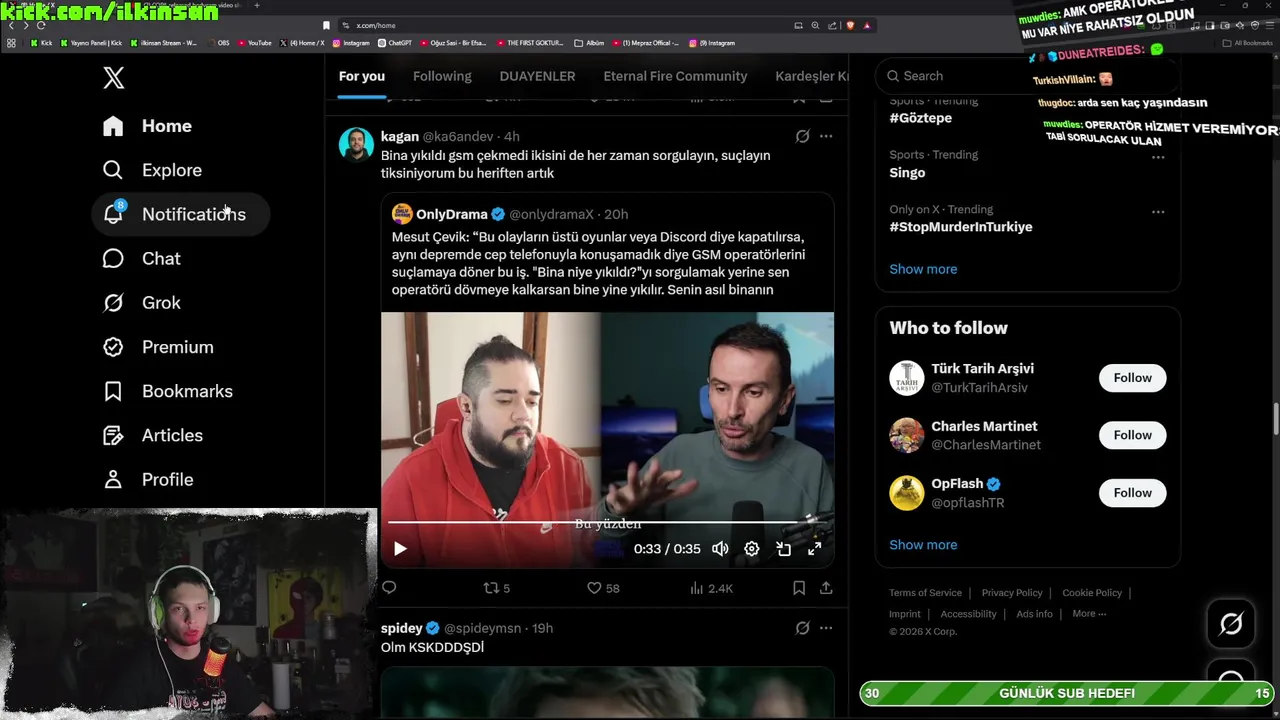The width and height of the screenshot is (1280, 720).
Task: Open Notifications in the sidebar
Action: click(181, 214)
